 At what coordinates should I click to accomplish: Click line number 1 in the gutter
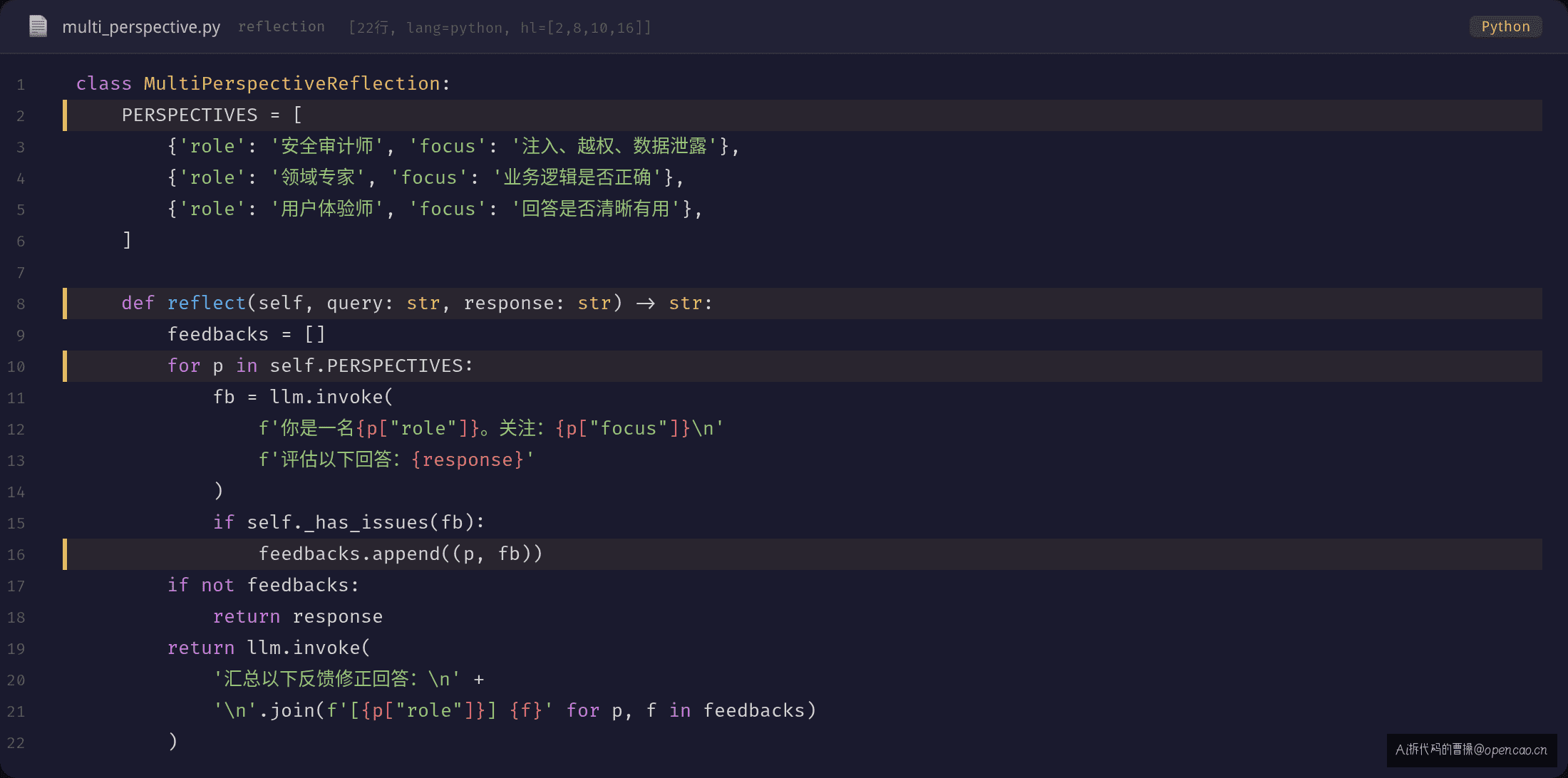pos(21,85)
